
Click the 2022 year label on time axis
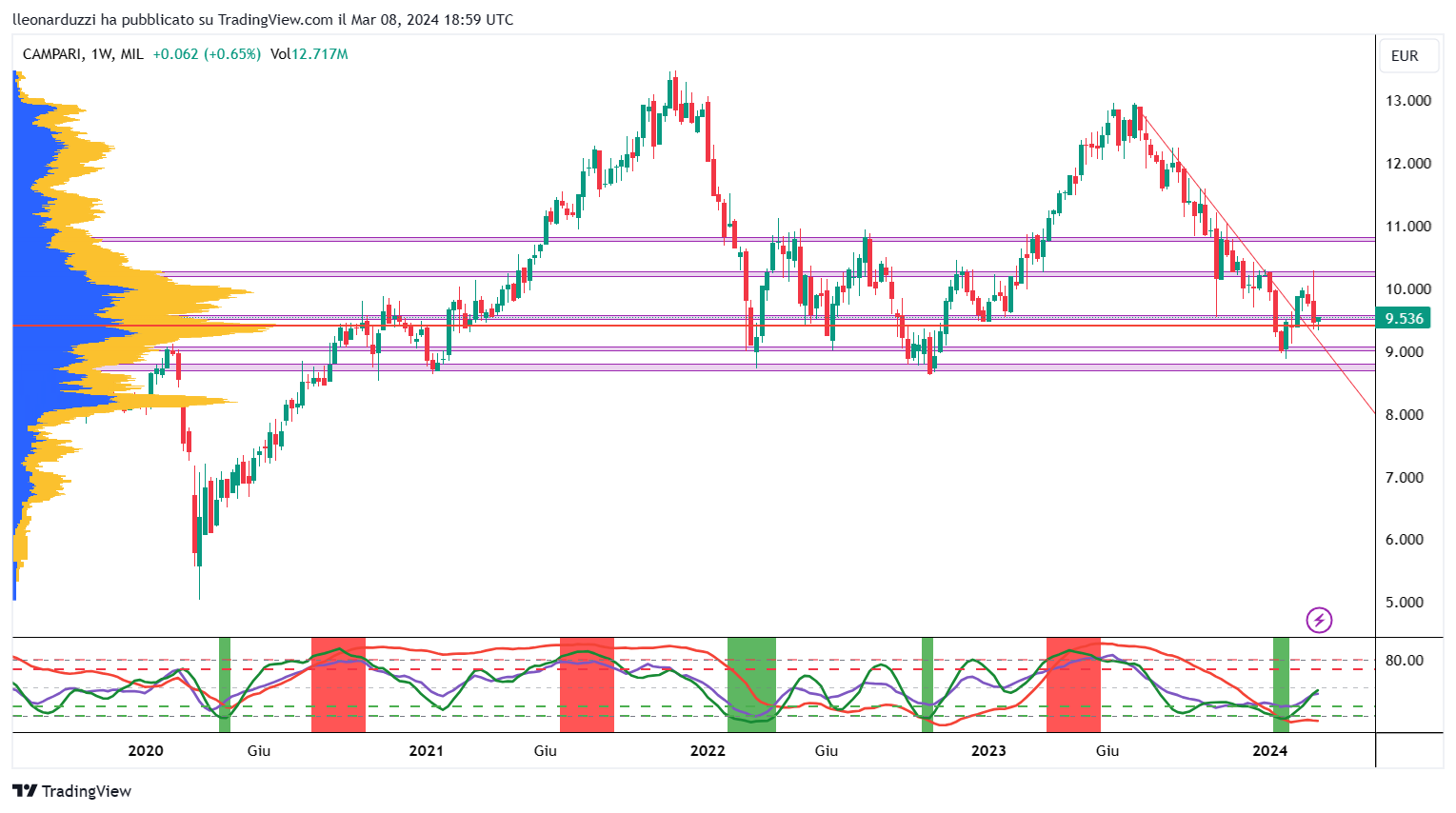coord(708,751)
